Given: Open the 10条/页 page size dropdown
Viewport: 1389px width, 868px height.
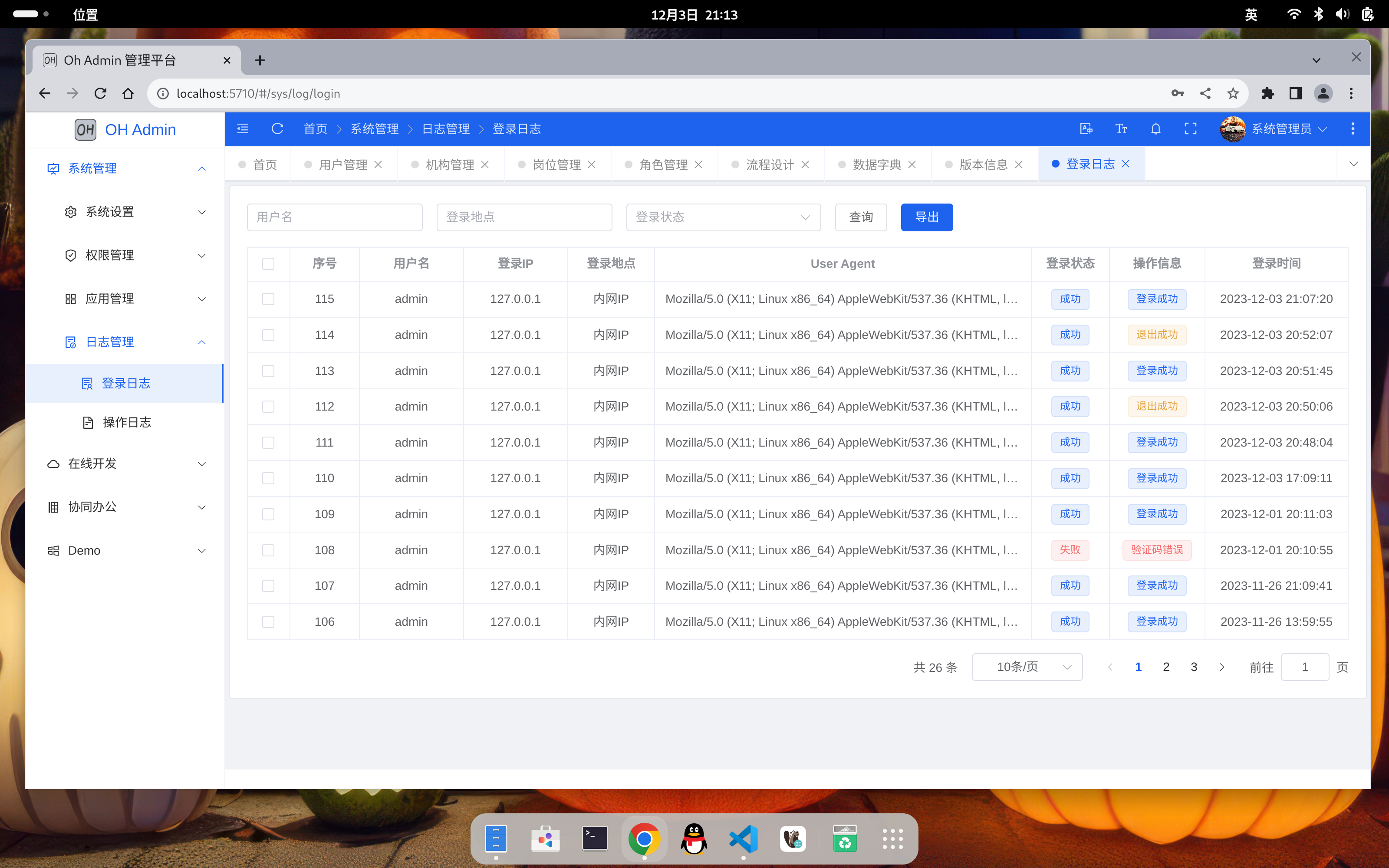Looking at the screenshot, I should pyautogui.click(x=1027, y=667).
